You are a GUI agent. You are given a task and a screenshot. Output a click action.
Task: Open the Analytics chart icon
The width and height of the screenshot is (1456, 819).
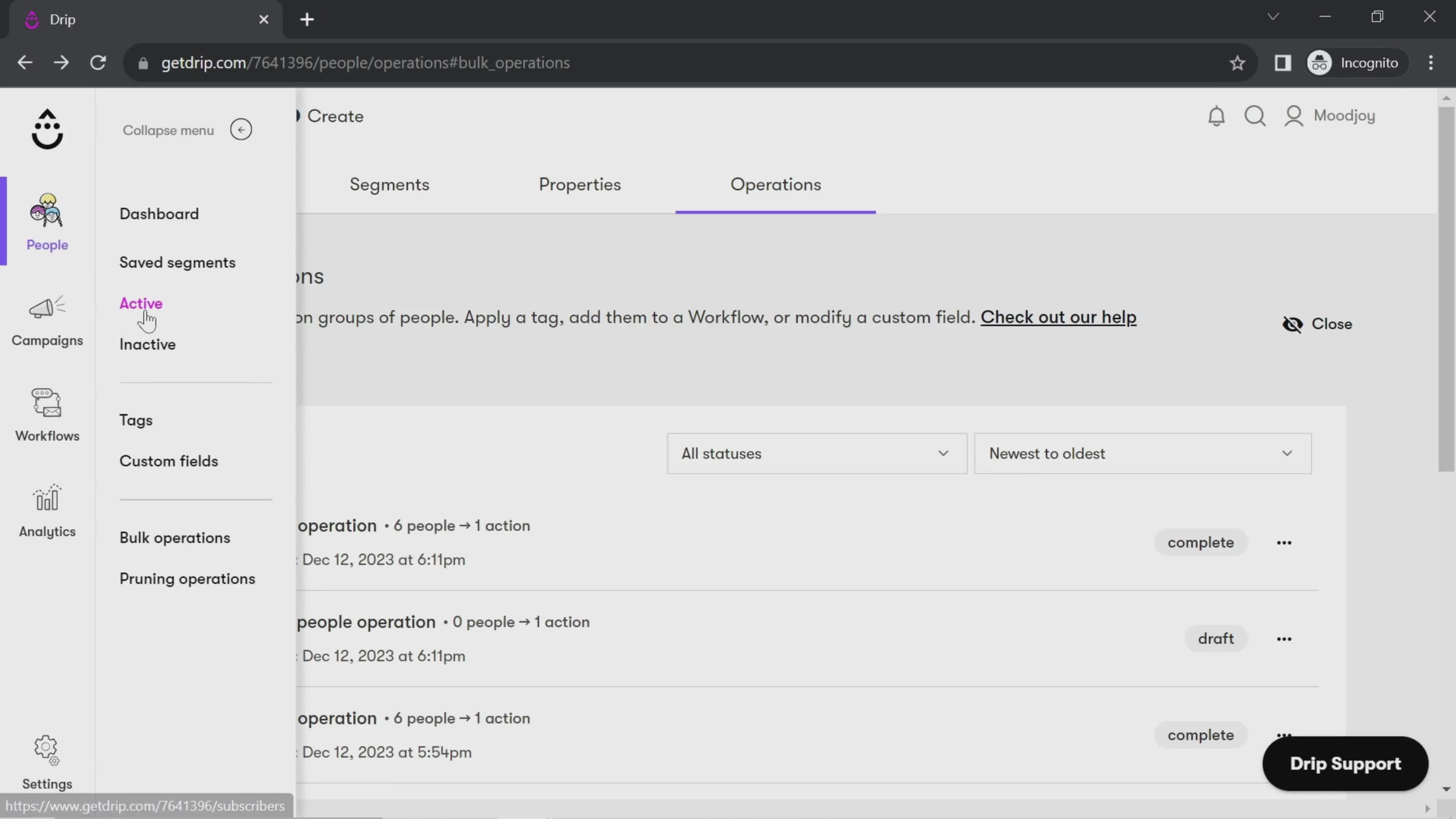(47, 498)
